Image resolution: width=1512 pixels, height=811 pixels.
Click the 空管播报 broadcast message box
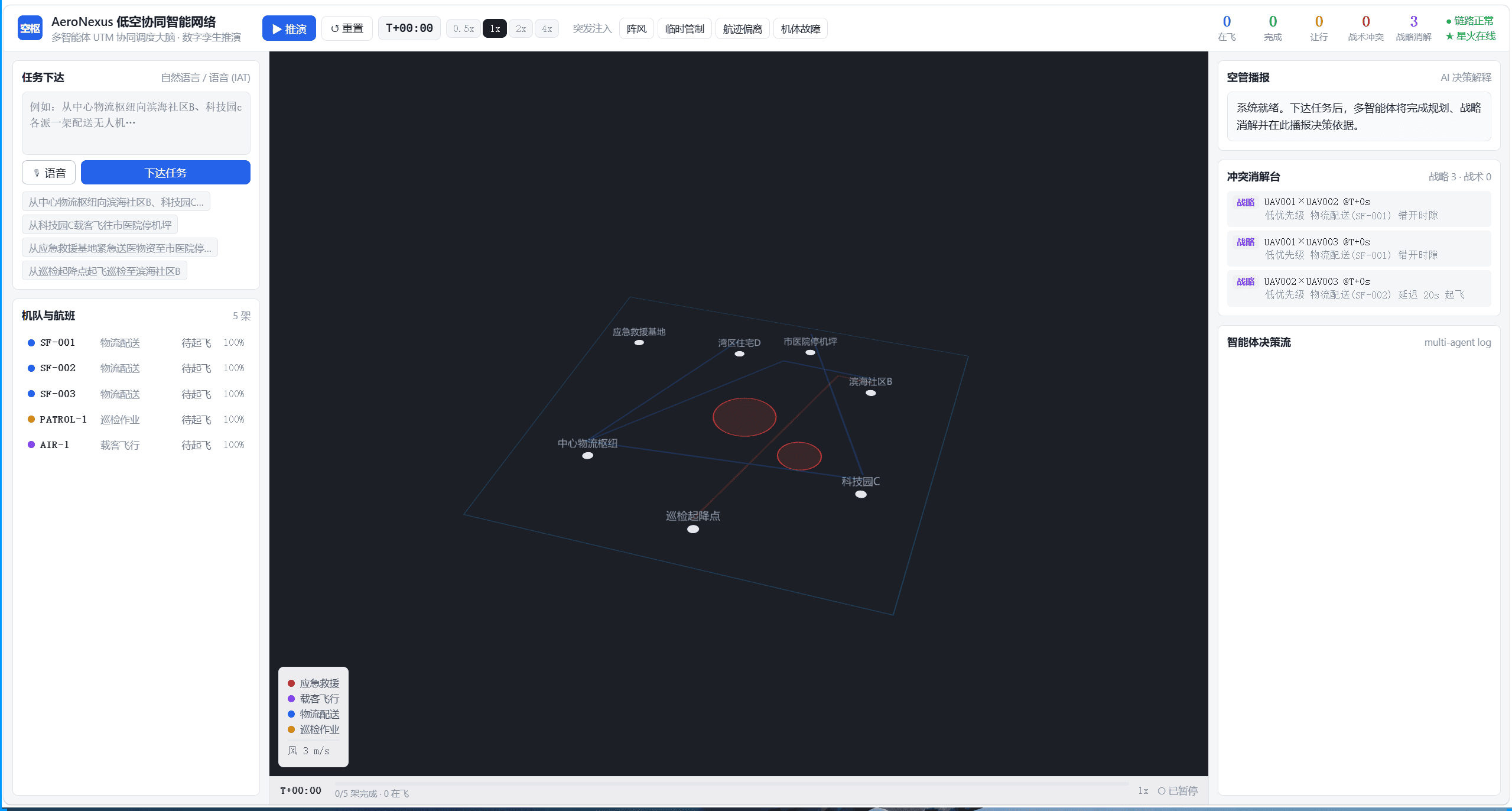(x=1358, y=116)
